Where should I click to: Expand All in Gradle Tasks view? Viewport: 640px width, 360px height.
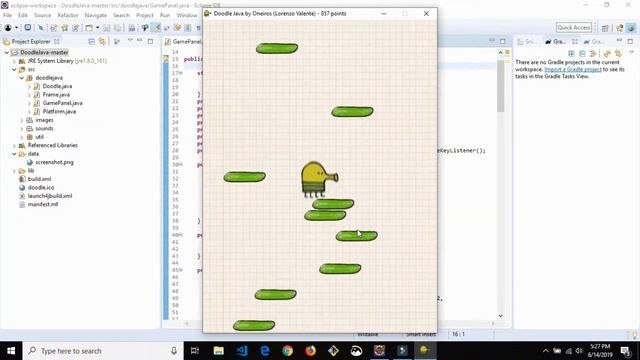571,53
